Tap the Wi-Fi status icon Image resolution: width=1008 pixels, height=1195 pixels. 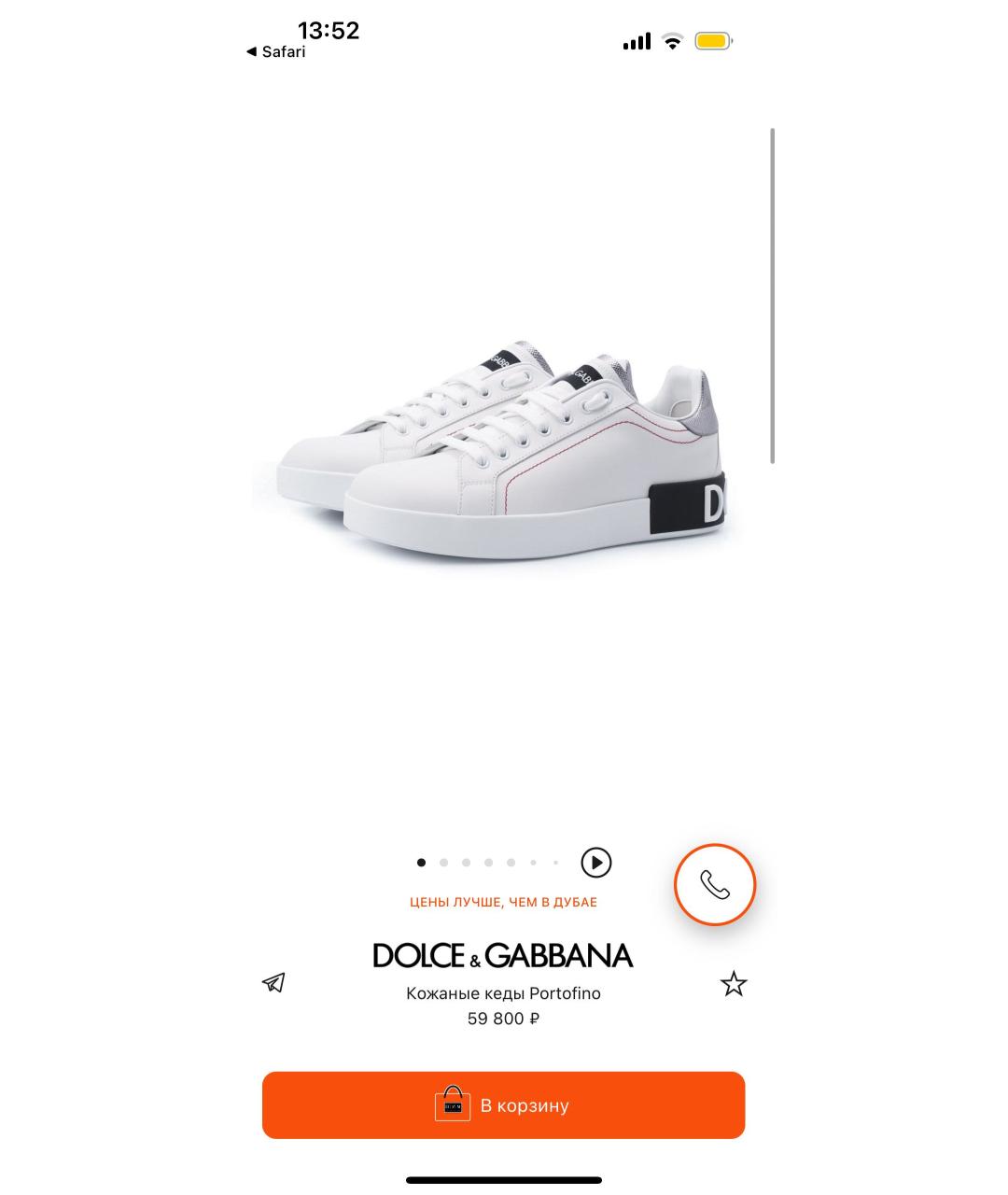click(x=672, y=41)
